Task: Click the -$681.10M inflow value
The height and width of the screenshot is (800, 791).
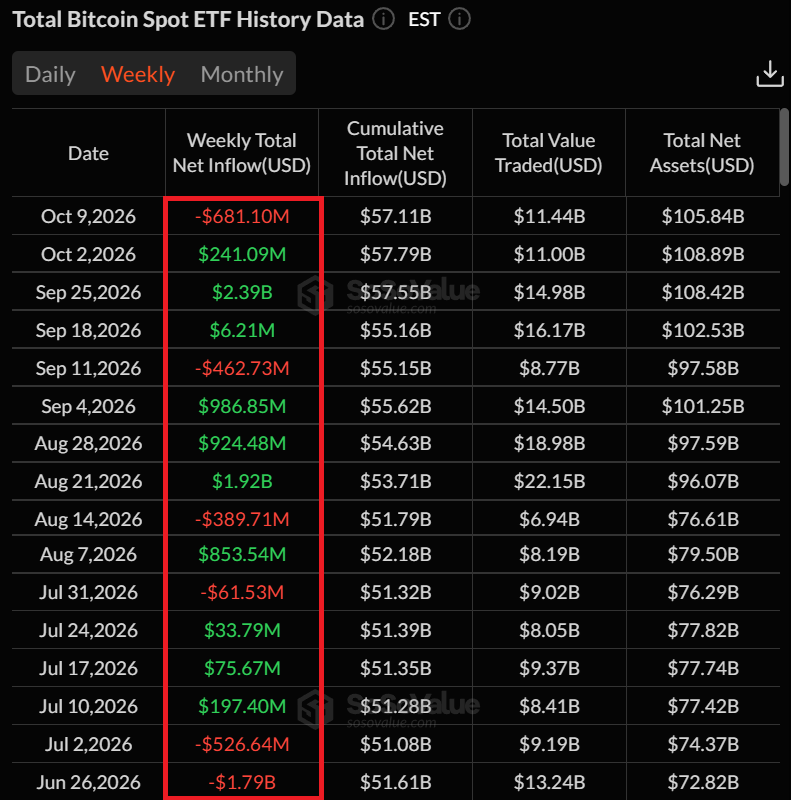Action: coord(242,216)
